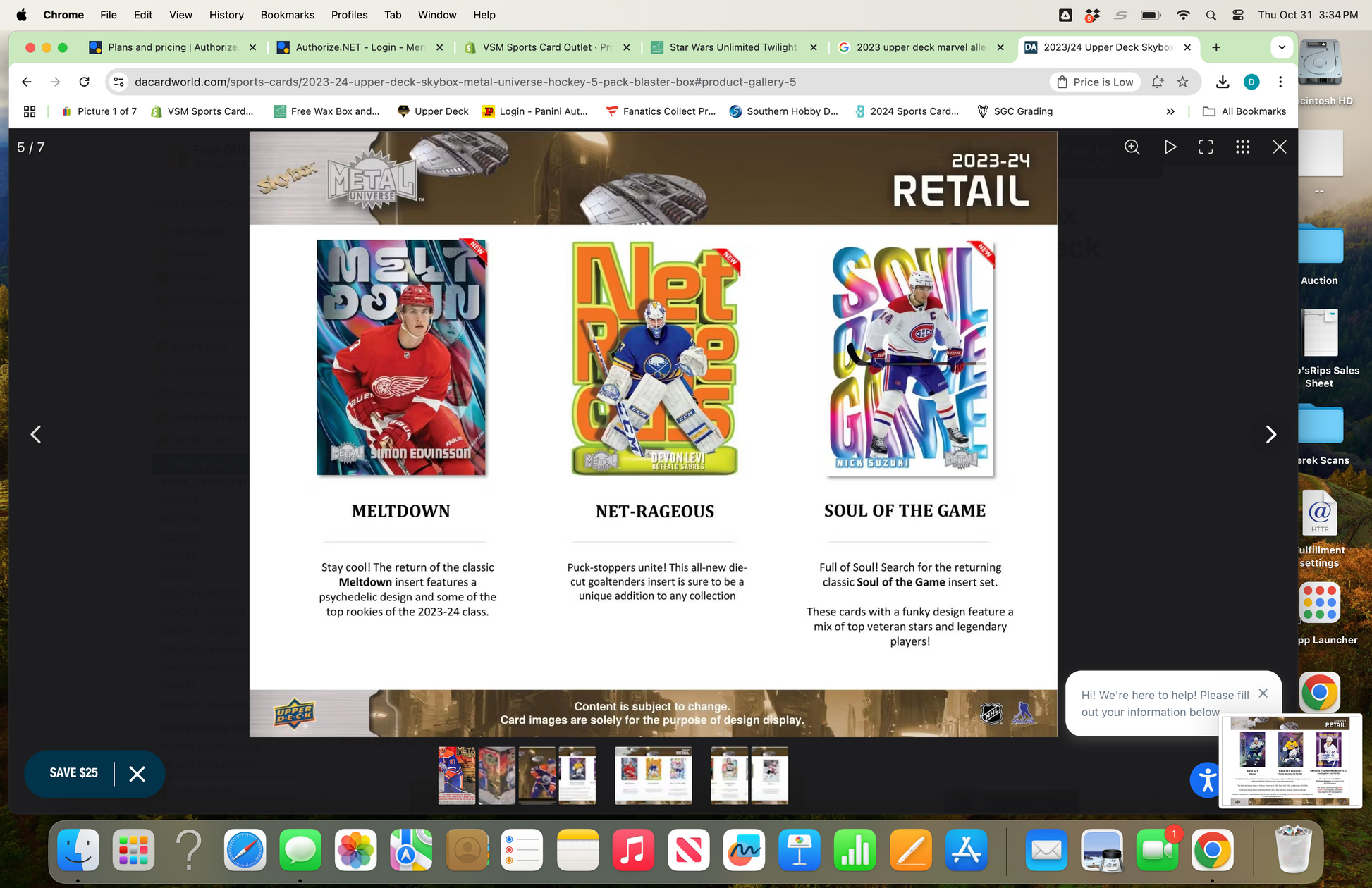This screenshot has width=1372, height=888.
Task: Click the gallery zoom-in magnifier icon
Action: (x=1132, y=147)
